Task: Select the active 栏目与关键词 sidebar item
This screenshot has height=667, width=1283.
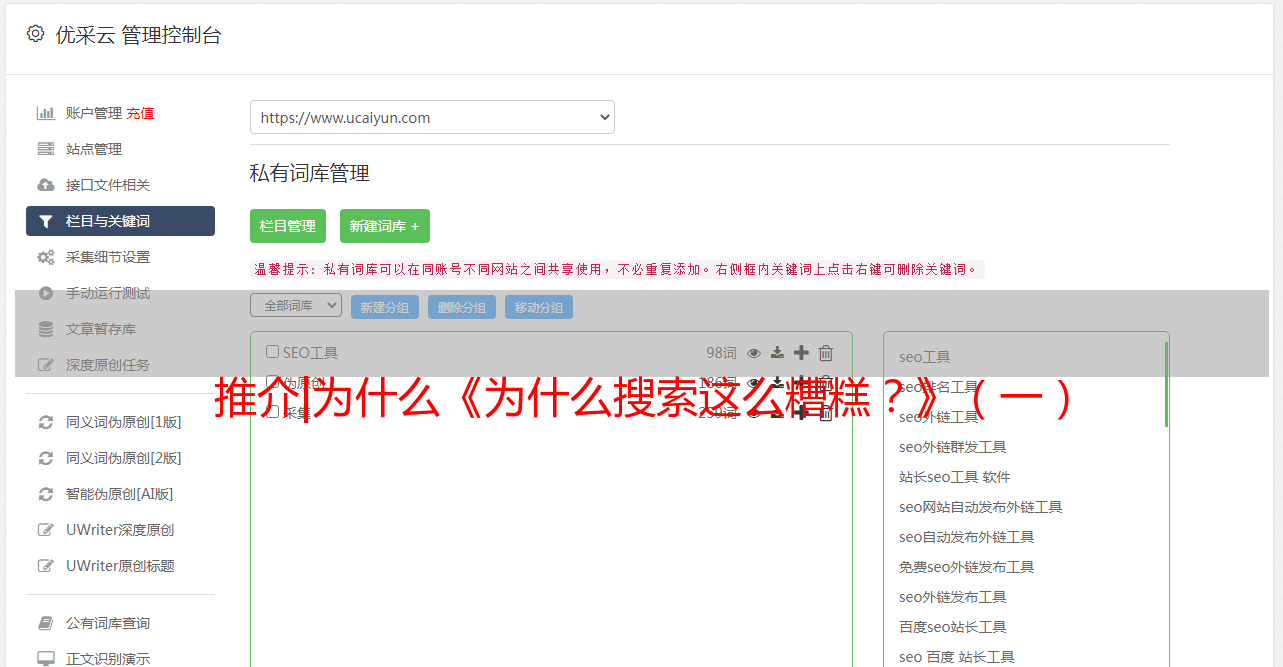Action: 120,221
